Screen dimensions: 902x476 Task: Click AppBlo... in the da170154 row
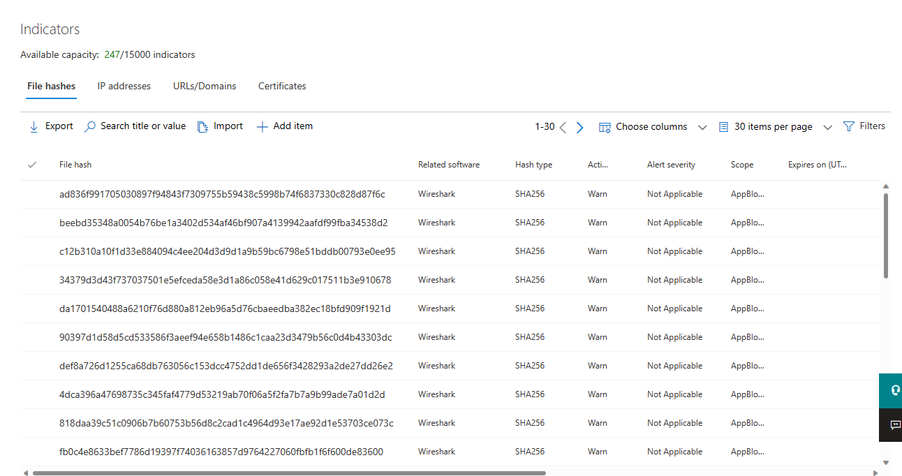[x=747, y=309]
